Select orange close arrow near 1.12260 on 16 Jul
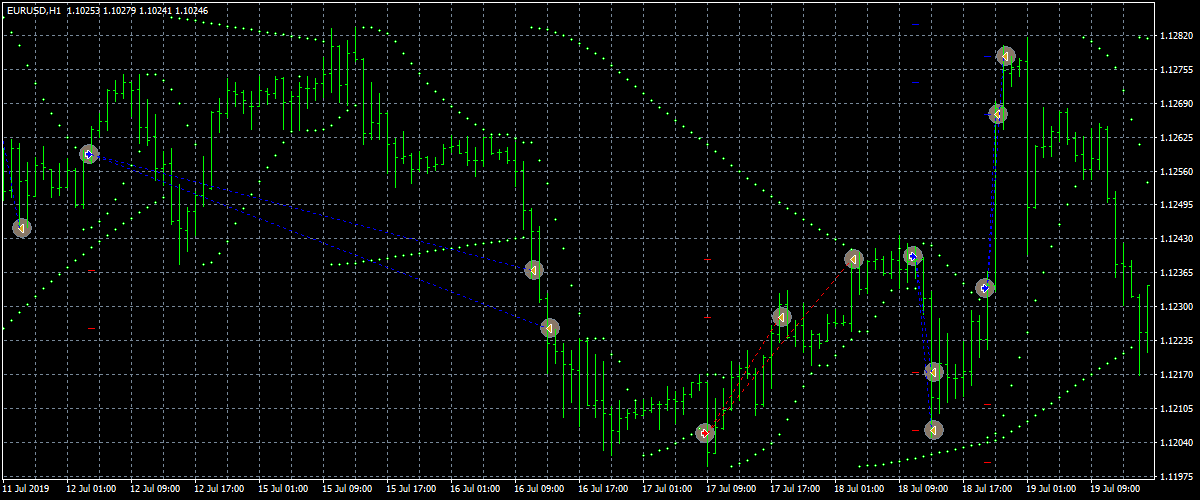Viewport: 1200px width, 500px height. click(x=549, y=328)
